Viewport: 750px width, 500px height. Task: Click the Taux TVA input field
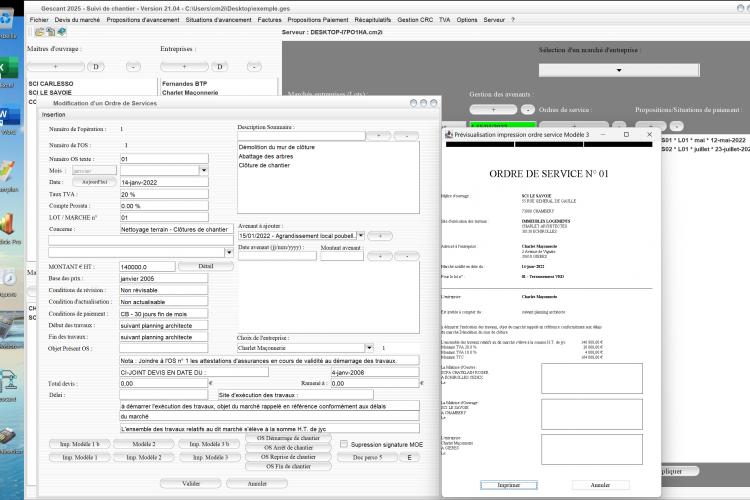pyautogui.click(x=164, y=194)
